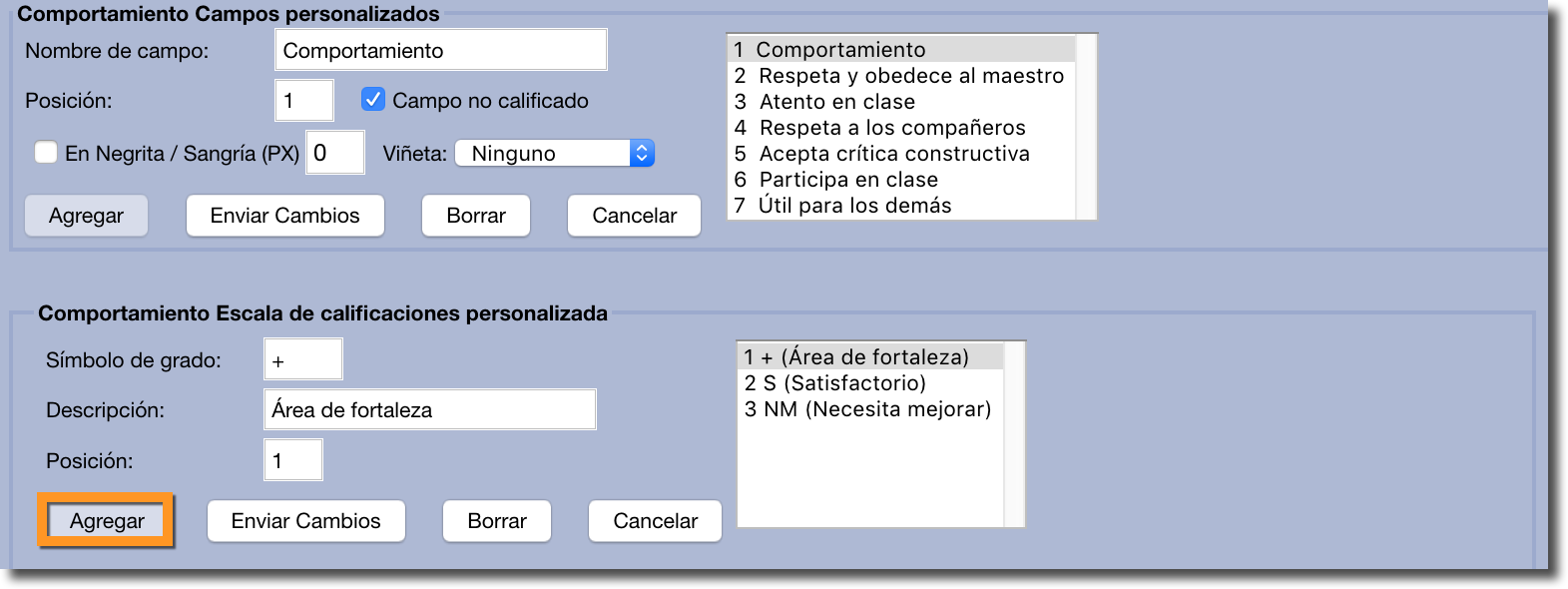Select 'Útil para los demás' list entry
The width and height of the screenshot is (1568, 589).
pos(854,206)
